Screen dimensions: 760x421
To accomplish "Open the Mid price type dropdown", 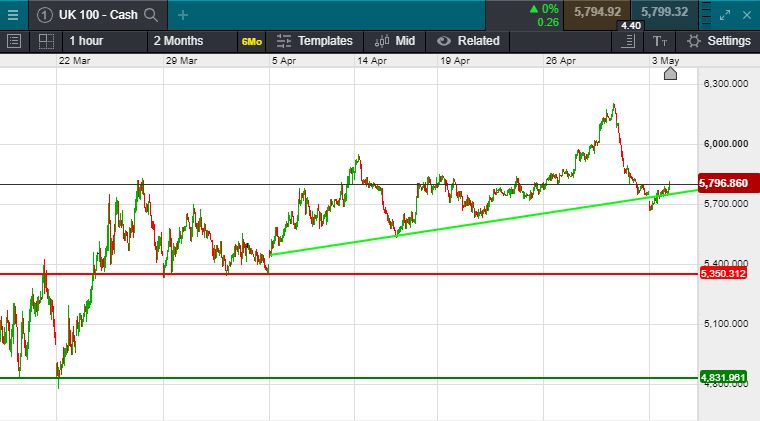I will (396, 41).
